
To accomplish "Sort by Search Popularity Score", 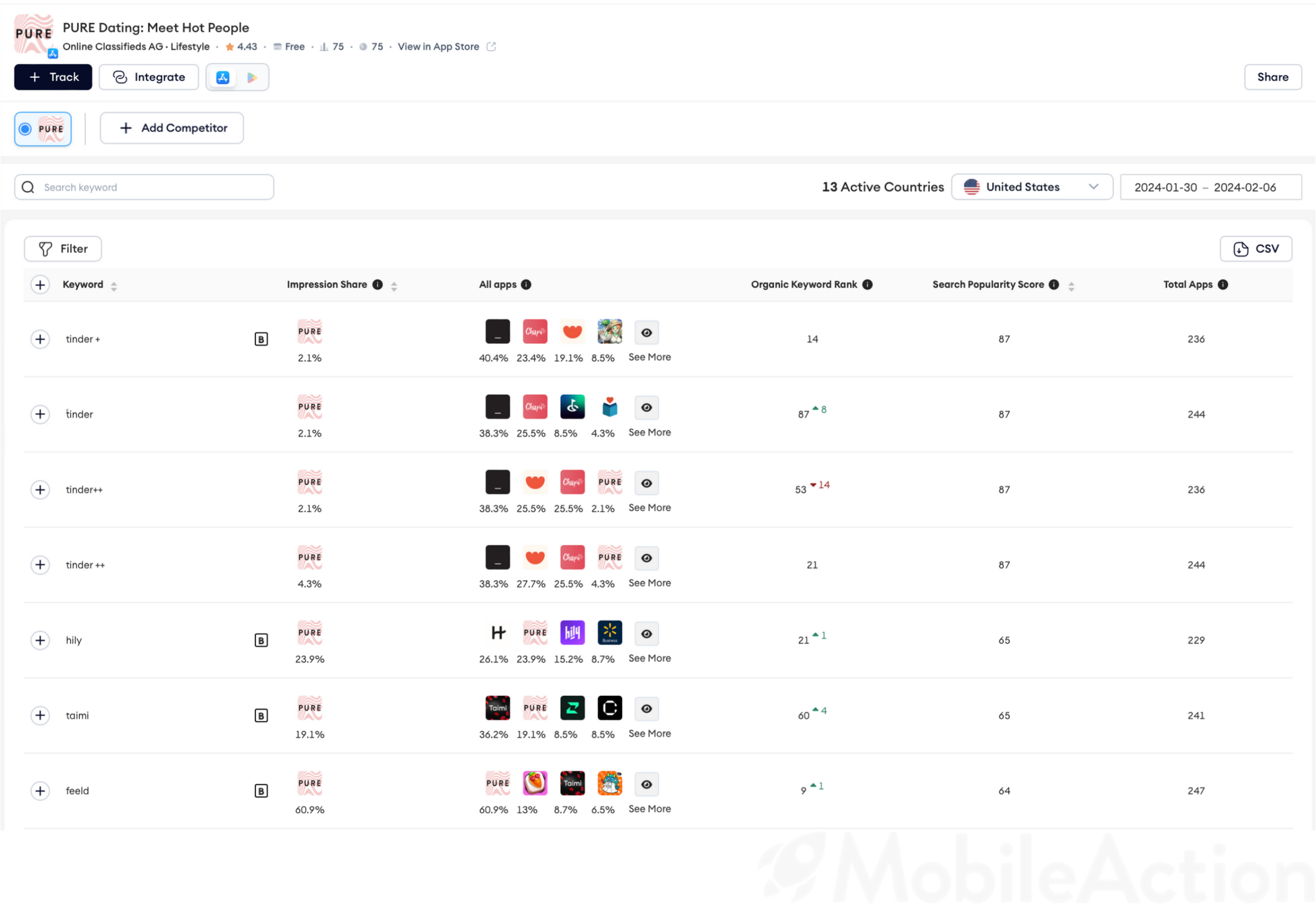I will [x=1071, y=286].
